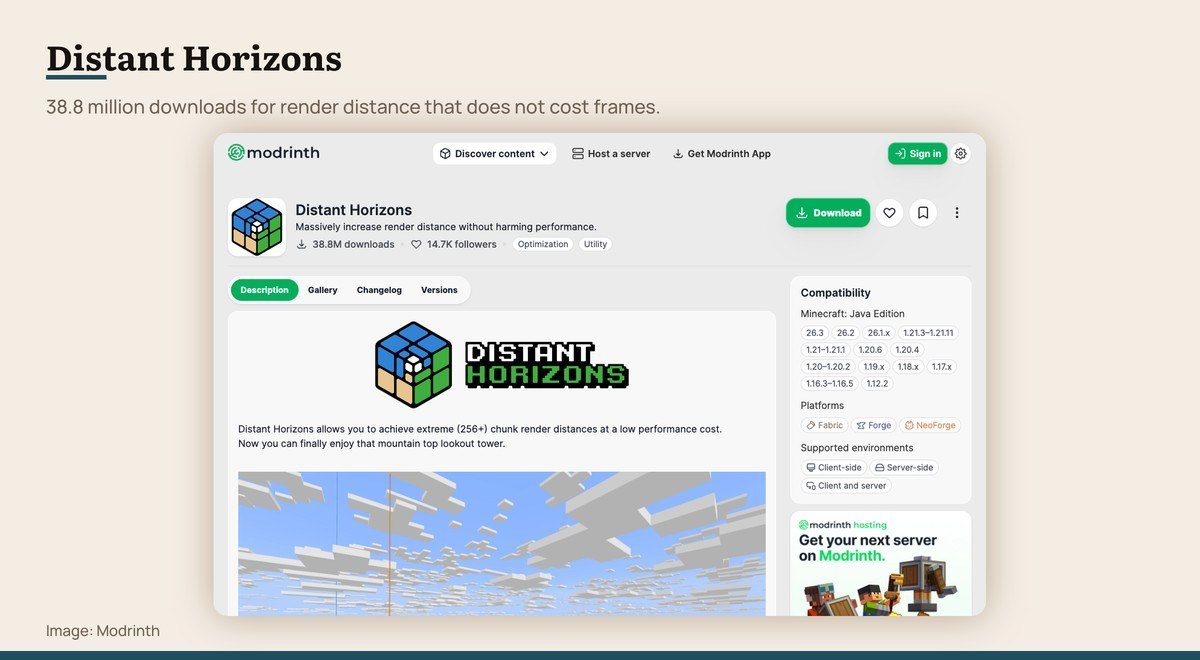Open Host a server link
1200x660 pixels.
pyautogui.click(x=611, y=154)
